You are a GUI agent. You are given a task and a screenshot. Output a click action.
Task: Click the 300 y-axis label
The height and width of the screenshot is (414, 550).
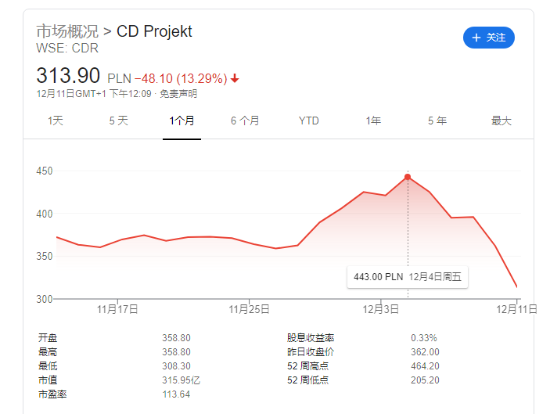45,299
